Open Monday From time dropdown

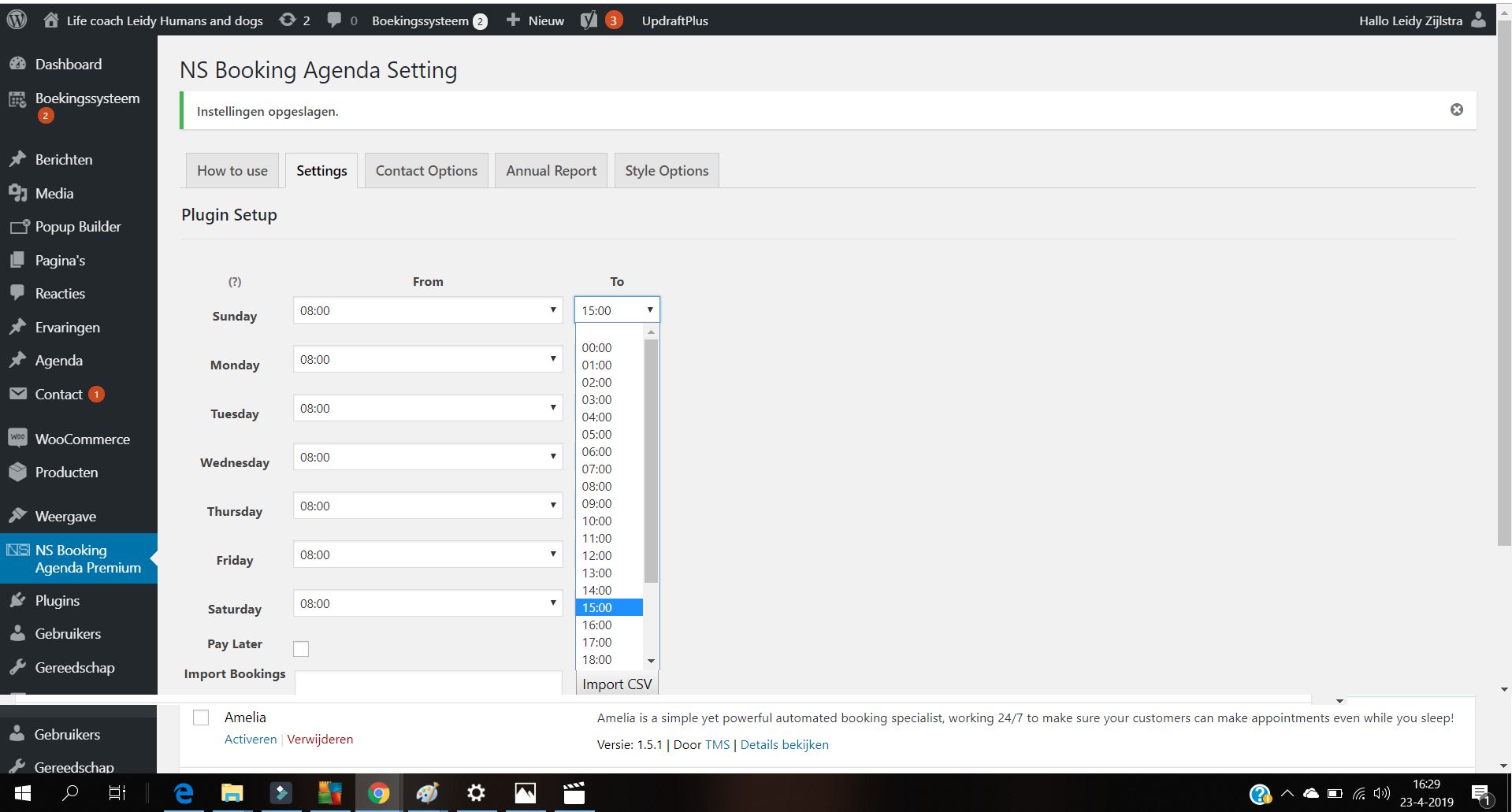point(428,359)
